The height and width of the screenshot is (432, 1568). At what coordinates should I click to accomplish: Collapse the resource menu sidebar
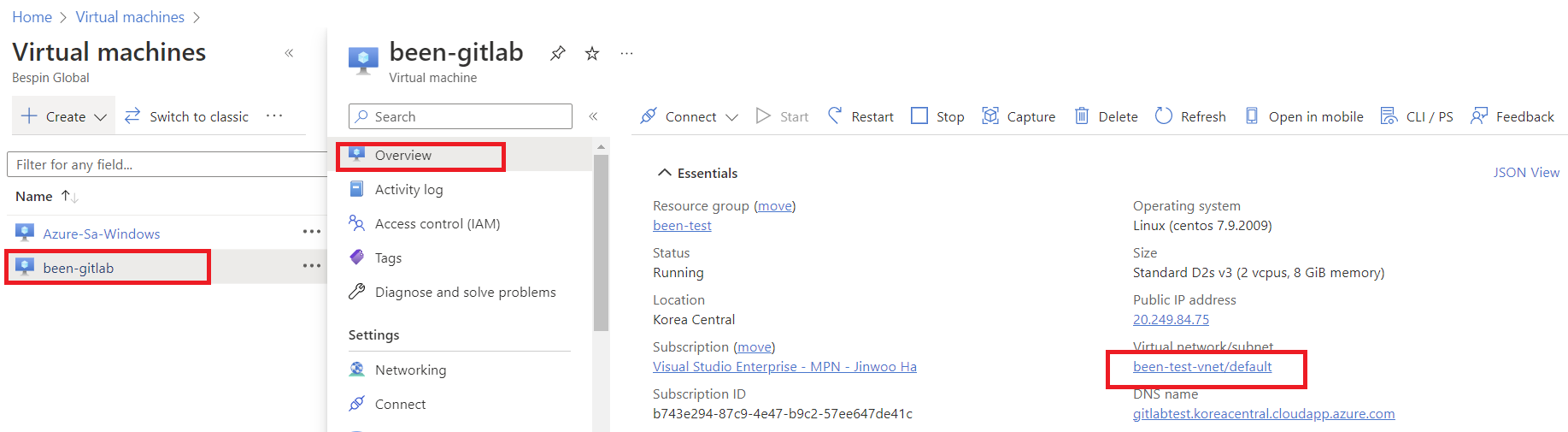pos(593,116)
